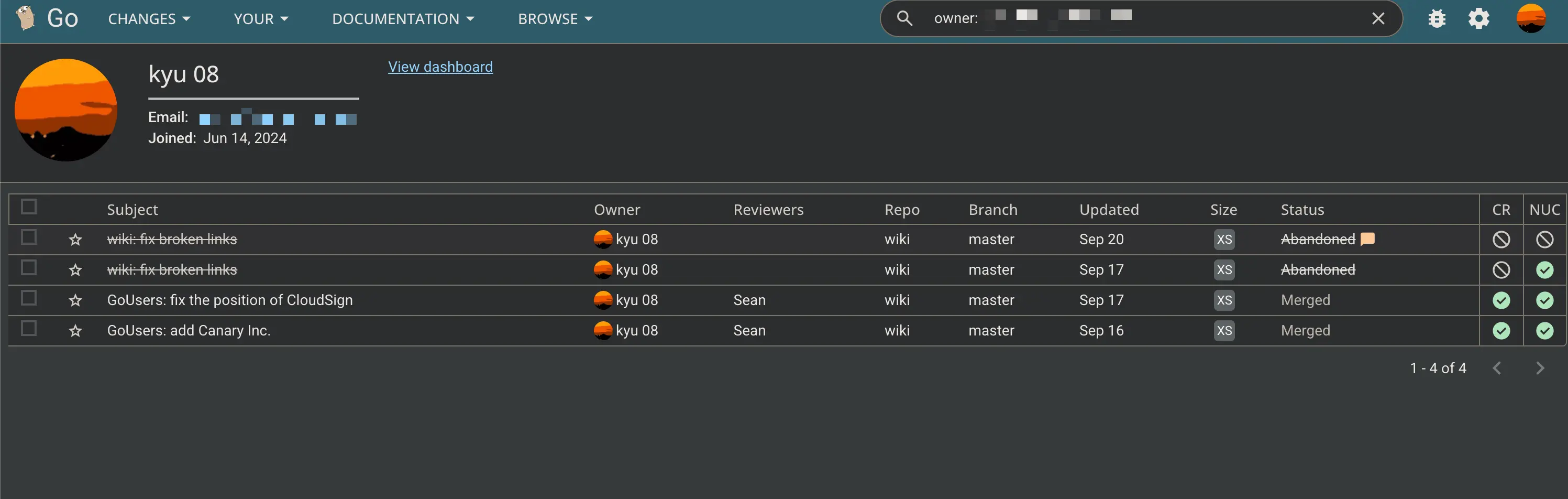This screenshot has width=1568, height=499.
Task: Check the select-all checkbox in the table header
Action: (x=29, y=207)
